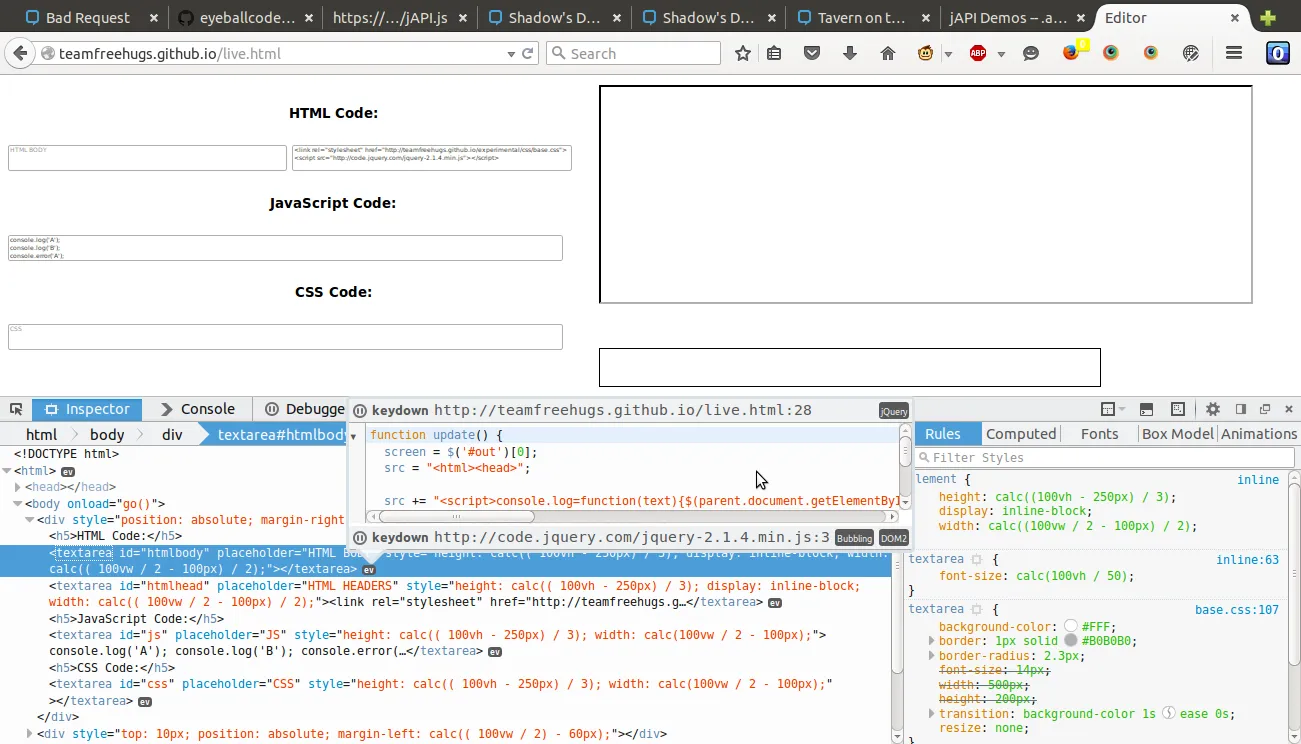Open the Downloads arrow icon

(x=850, y=53)
